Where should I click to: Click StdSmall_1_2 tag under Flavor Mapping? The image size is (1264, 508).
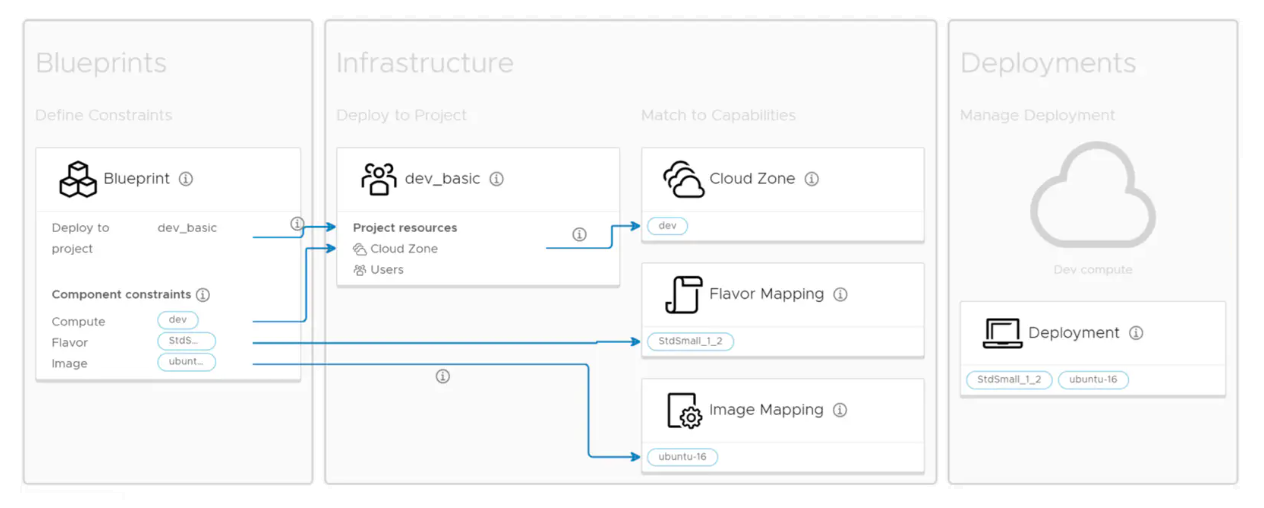pyautogui.click(x=690, y=341)
